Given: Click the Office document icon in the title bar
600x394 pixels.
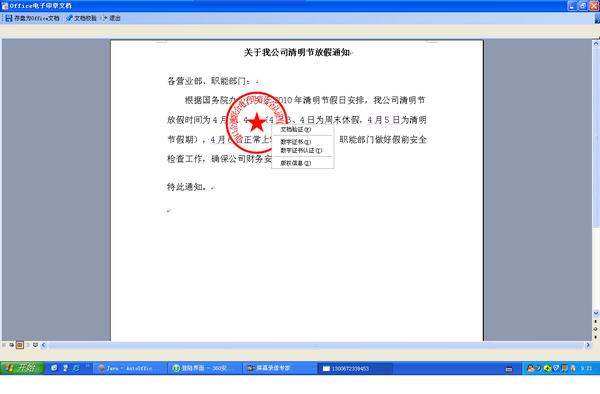Looking at the screenshot, I should click(x=5, y=6).
